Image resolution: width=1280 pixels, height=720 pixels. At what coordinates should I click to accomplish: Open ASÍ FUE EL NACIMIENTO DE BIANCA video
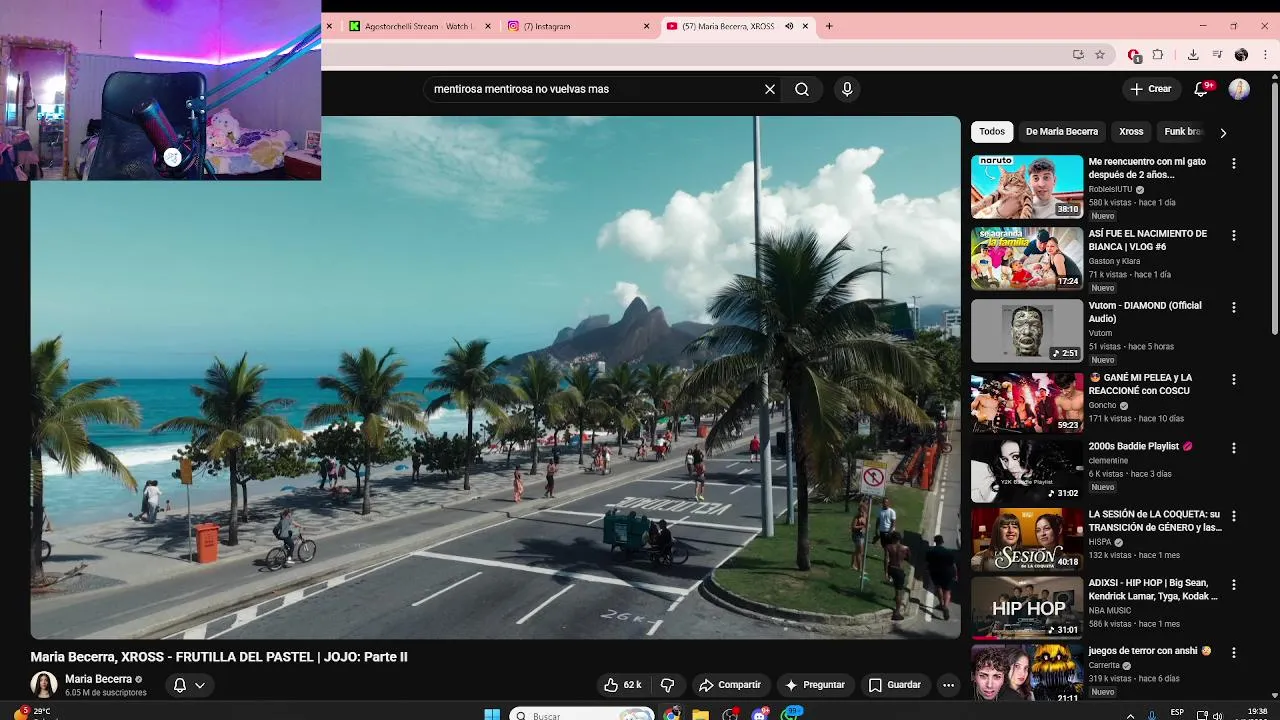click(1148, 240)
